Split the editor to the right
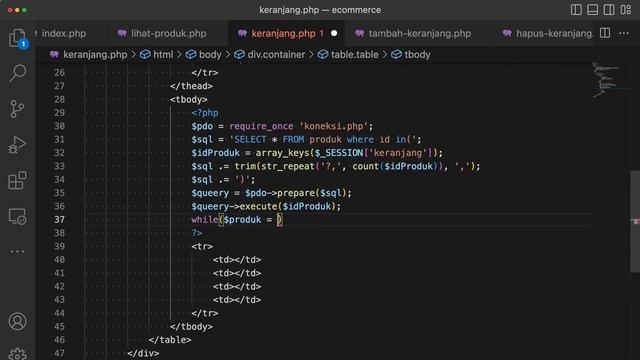The height and width of the screenshot is (360, 640). tap(605, 33)
